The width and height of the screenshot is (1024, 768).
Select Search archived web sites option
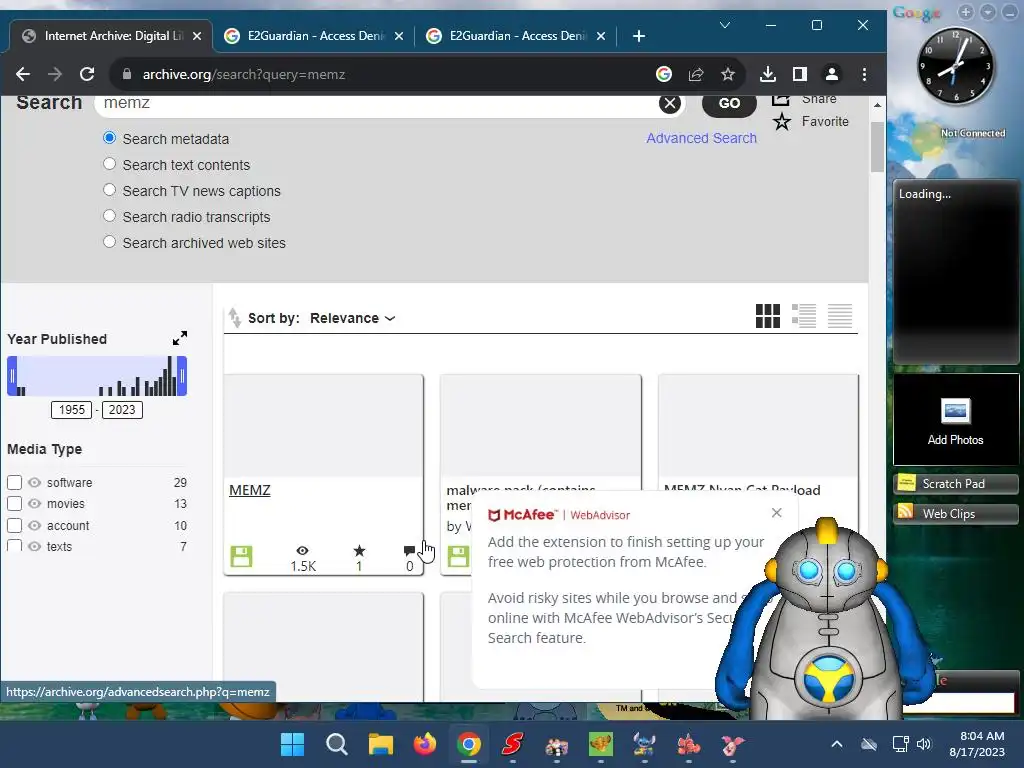pyautogui.click(x=109, y=242)
